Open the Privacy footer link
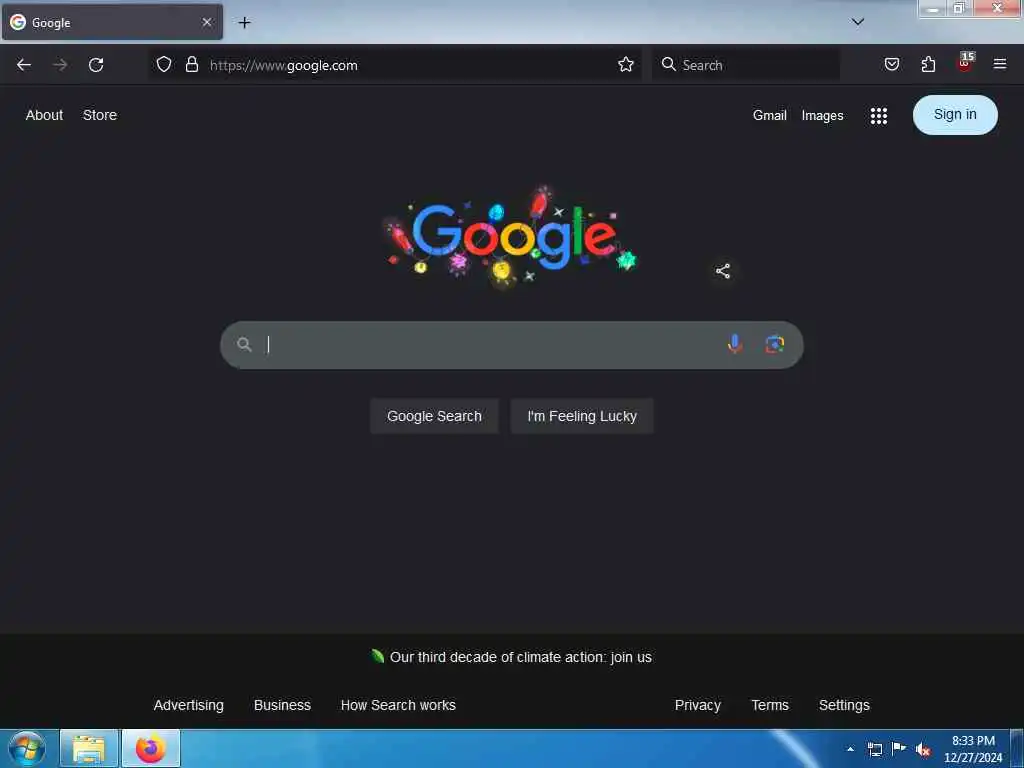Image resolution: width=1024 pixels, height=768 pixels. [697, 705]
